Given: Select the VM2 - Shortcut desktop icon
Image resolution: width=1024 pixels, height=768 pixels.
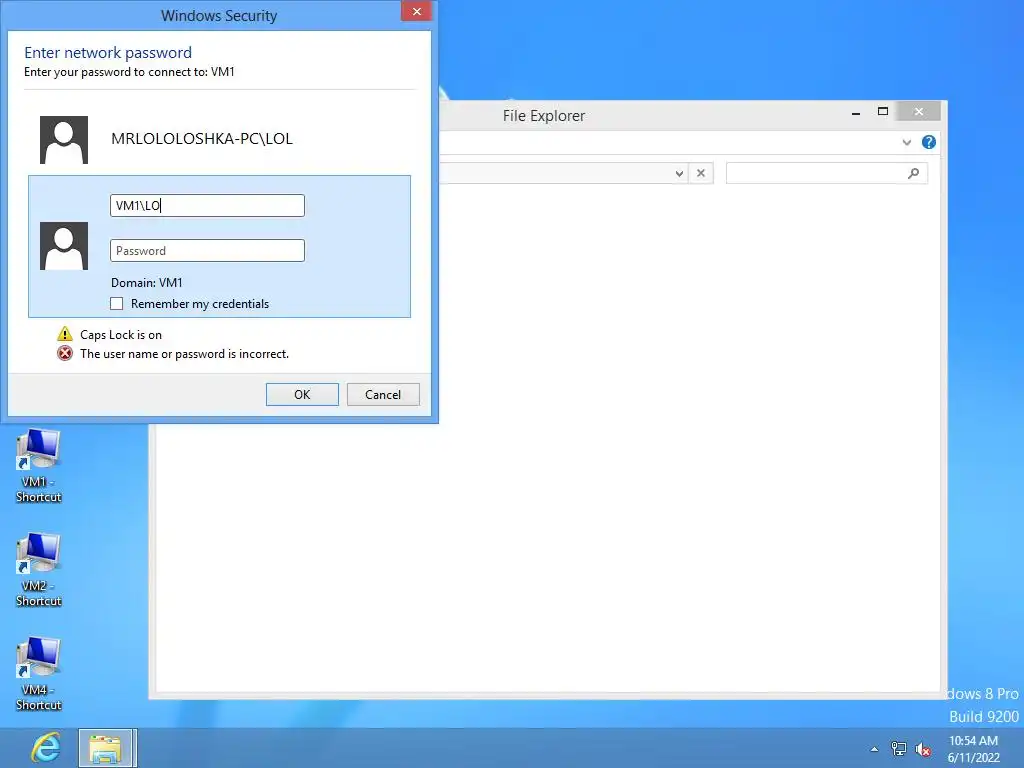Looking at the screenshot, I should [x=39, y=570].
